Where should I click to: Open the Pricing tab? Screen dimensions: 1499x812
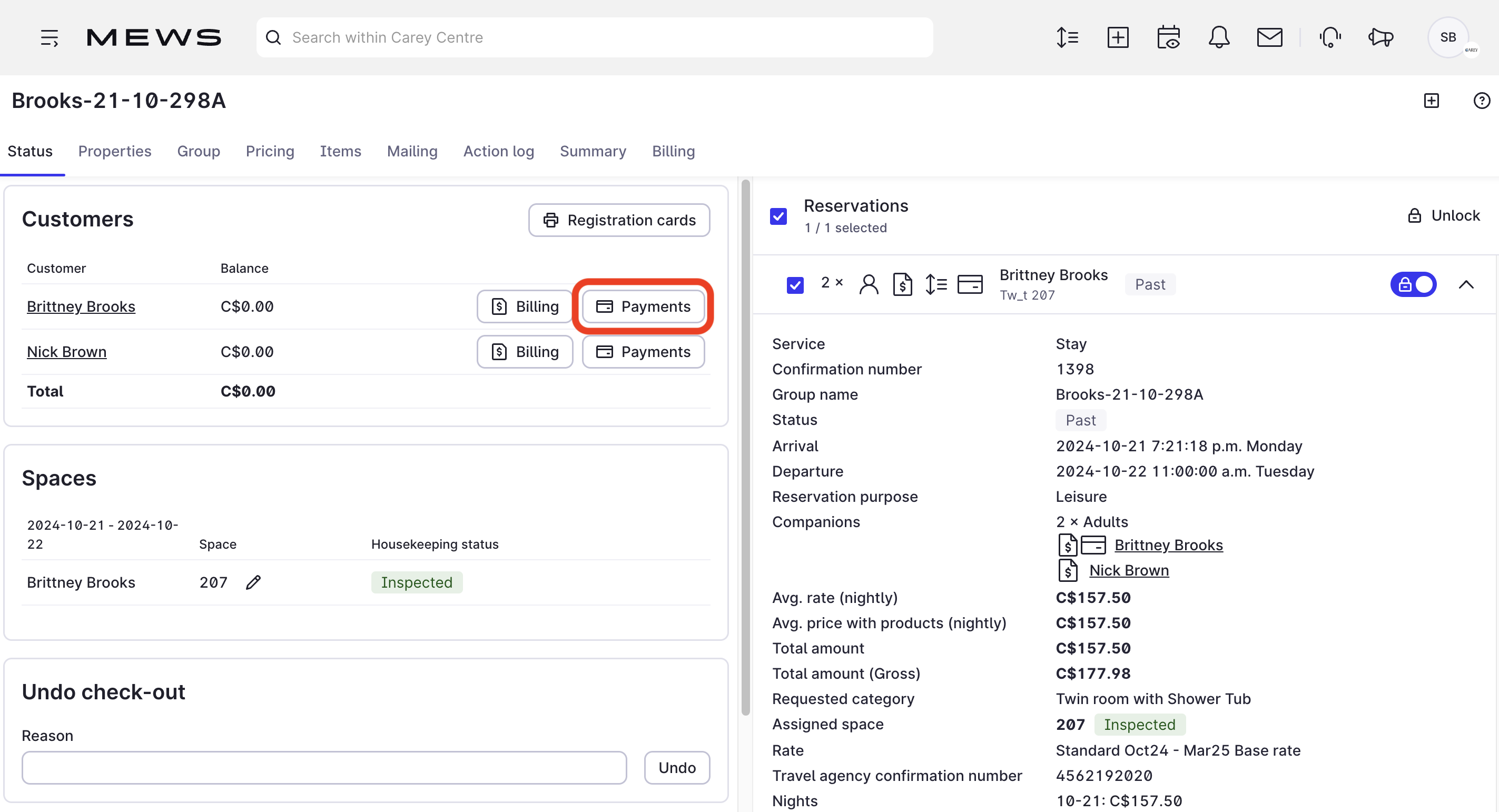tap(270, 151)
